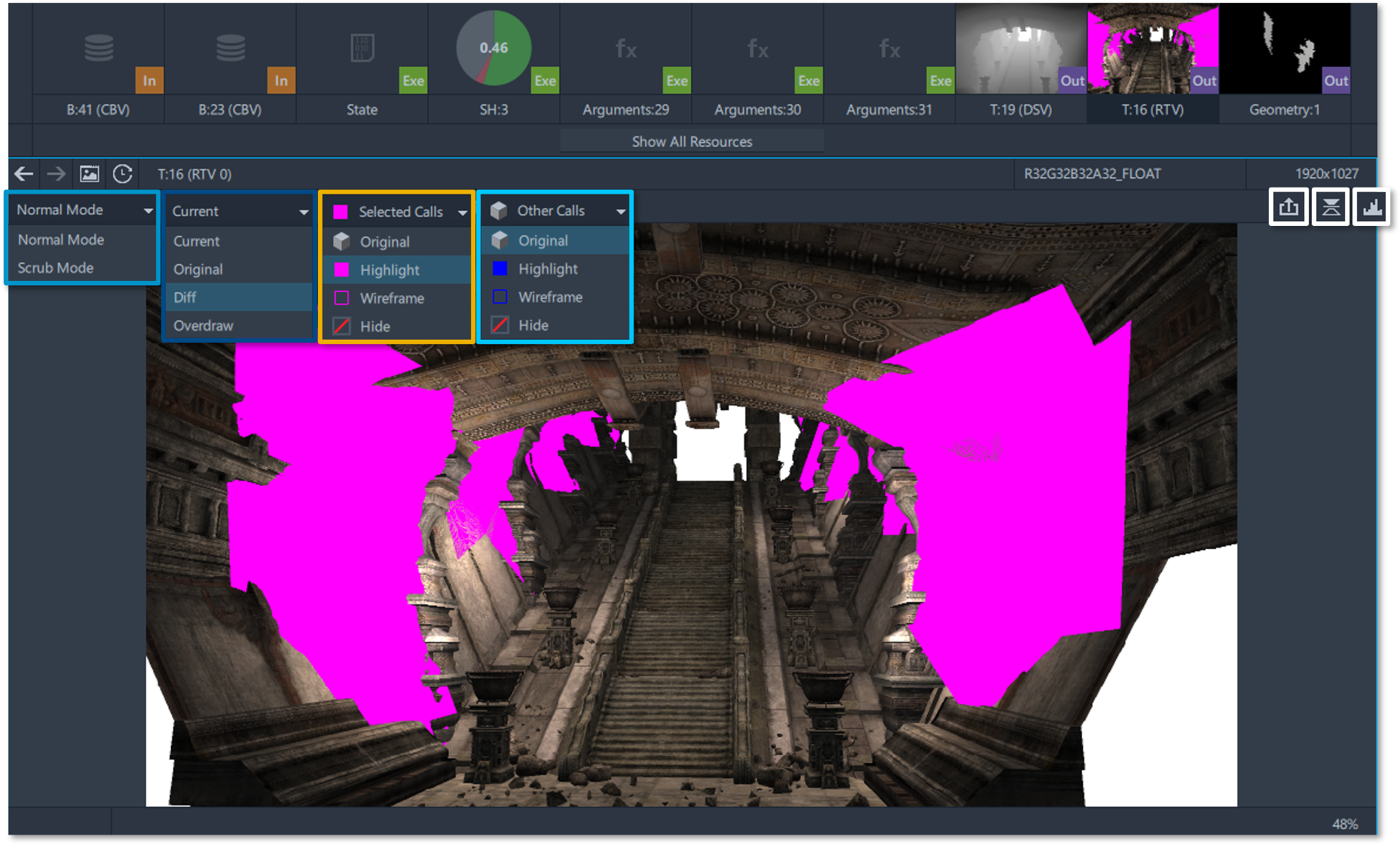Open the SH:3 shader pie chart
1400x845 pixels.
point(494,47)
